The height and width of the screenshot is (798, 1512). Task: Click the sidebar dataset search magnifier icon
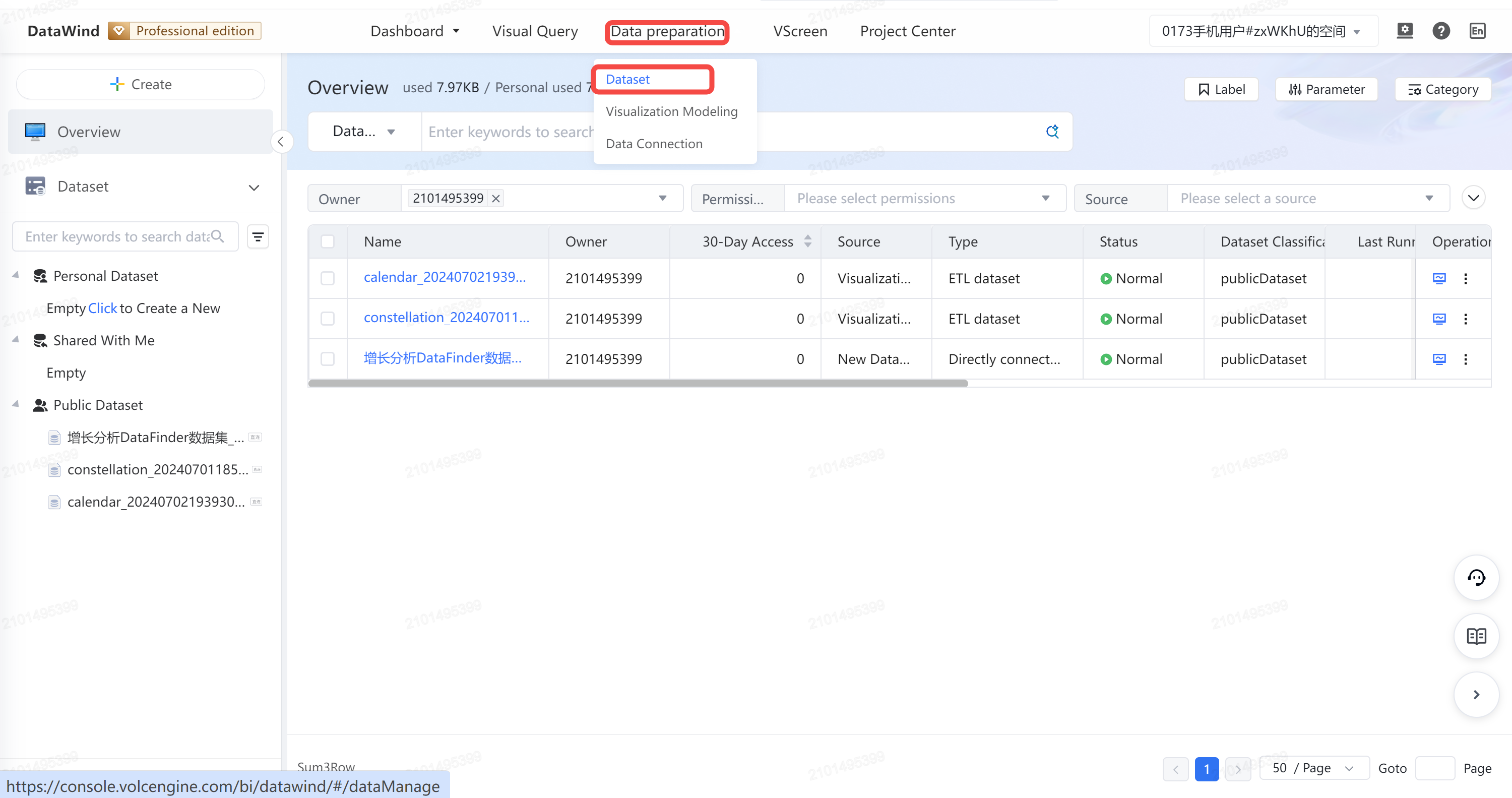217,236
